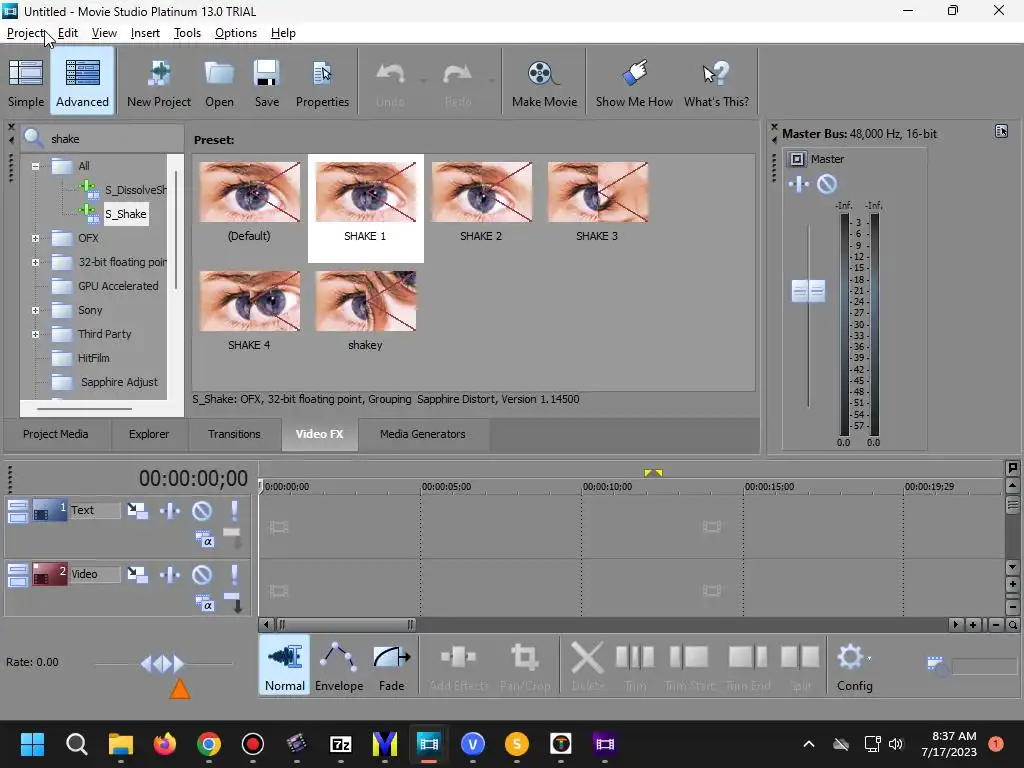
Task: Open compositing mode for Video track
Action: (205, 604)
